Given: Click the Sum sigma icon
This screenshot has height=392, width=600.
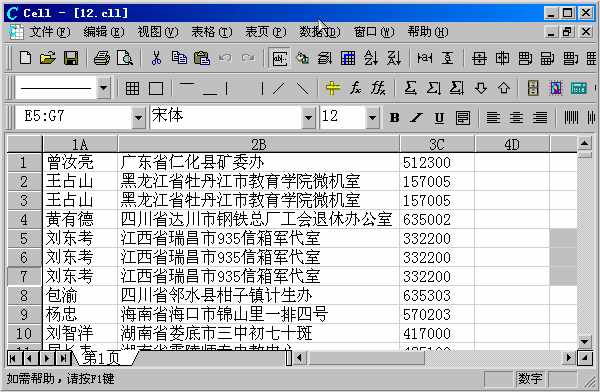Looking at the screenshot, I should click(410, 88).
